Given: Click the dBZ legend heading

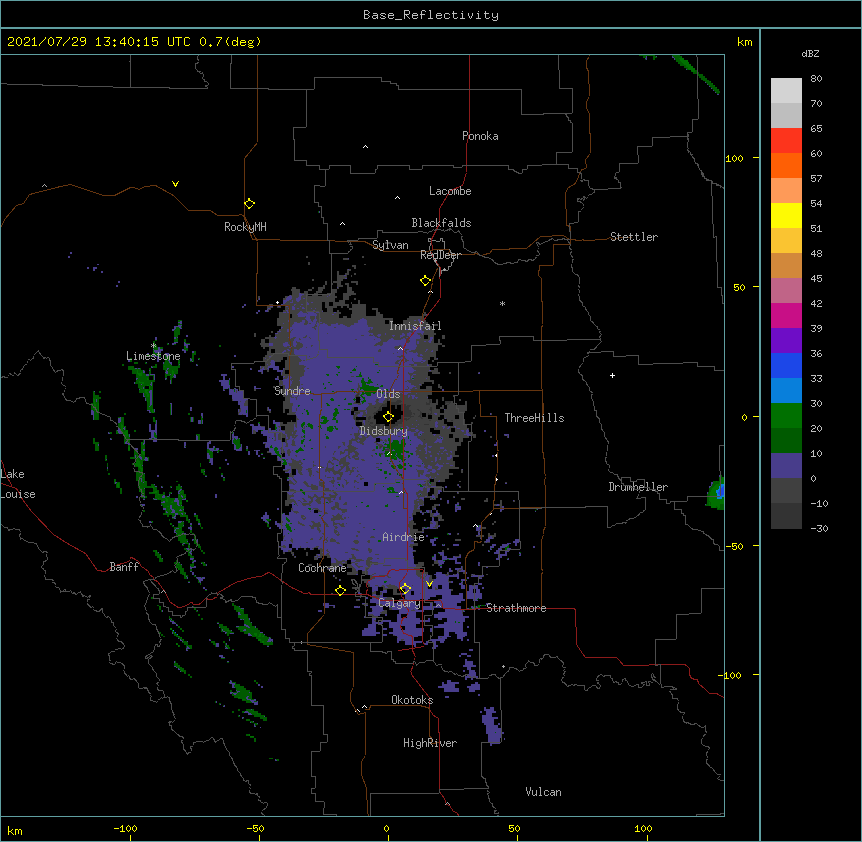Looking at the screenshot, I should [x=810, y=53].
